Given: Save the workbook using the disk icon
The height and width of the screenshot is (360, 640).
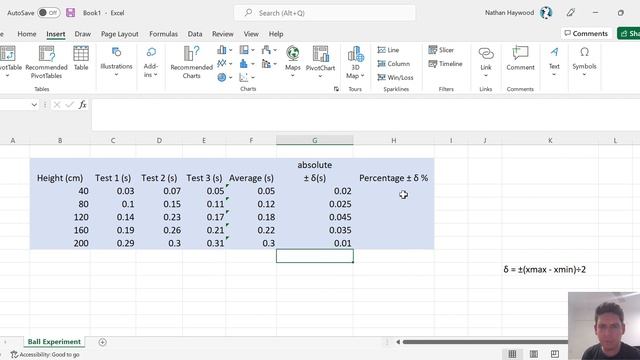Looking at the screenshot, I should point(71,13).
